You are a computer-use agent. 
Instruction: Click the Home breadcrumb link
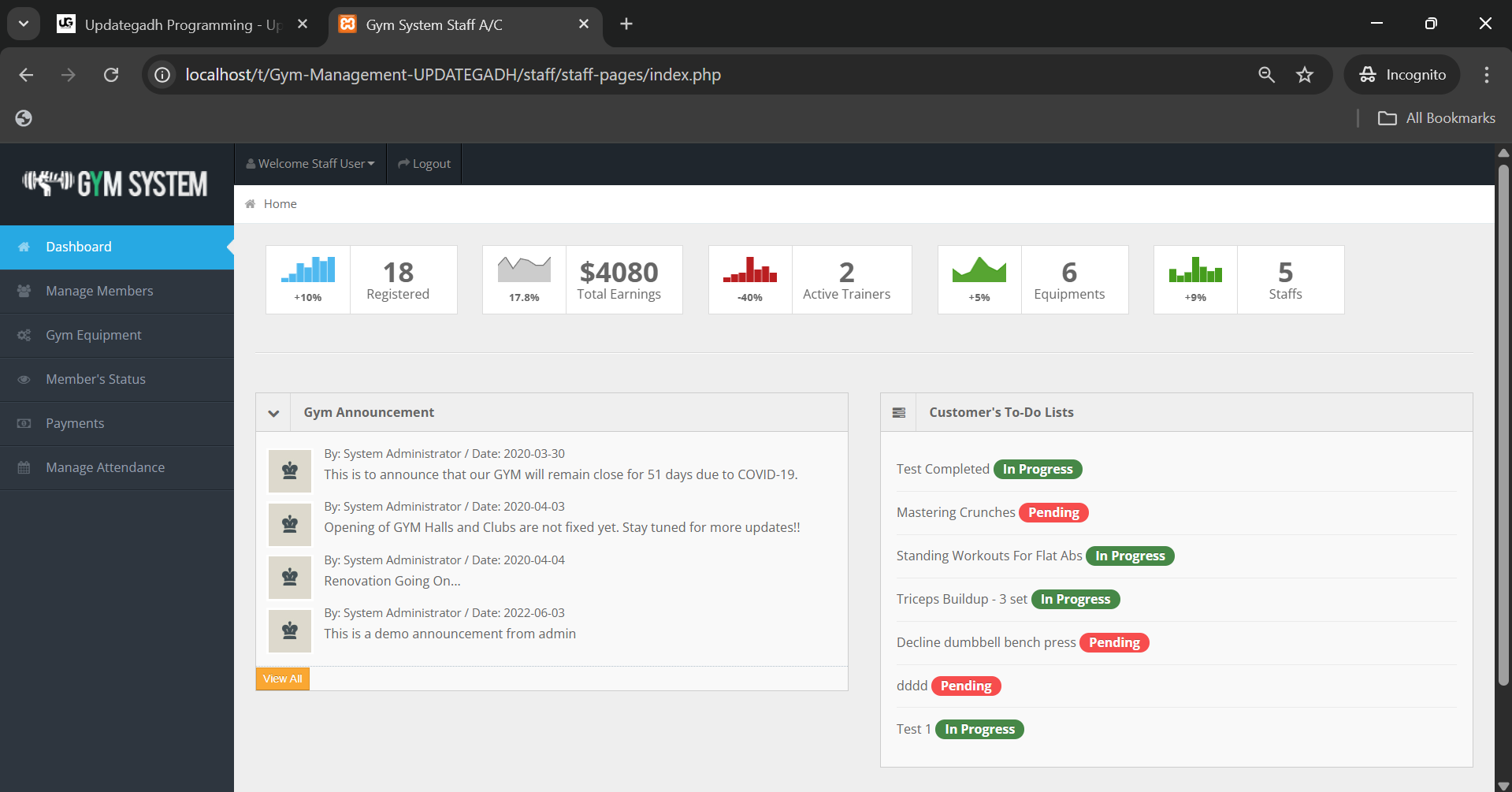pyautogui.click(x=280, y=203)
